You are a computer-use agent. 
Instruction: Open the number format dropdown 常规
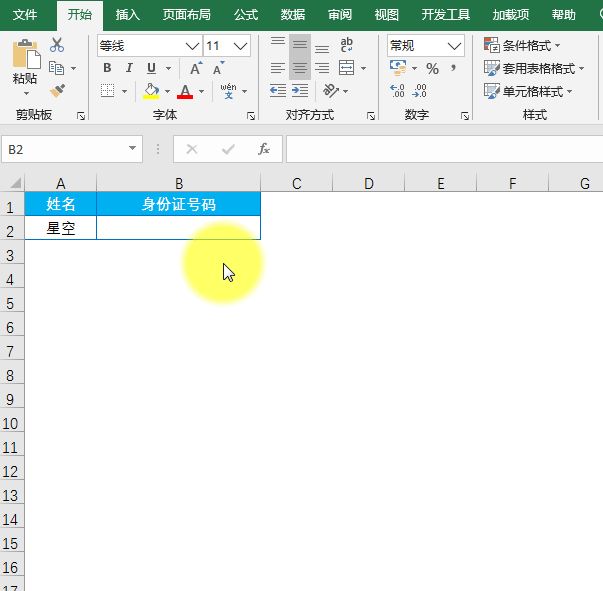click(454, 46)
